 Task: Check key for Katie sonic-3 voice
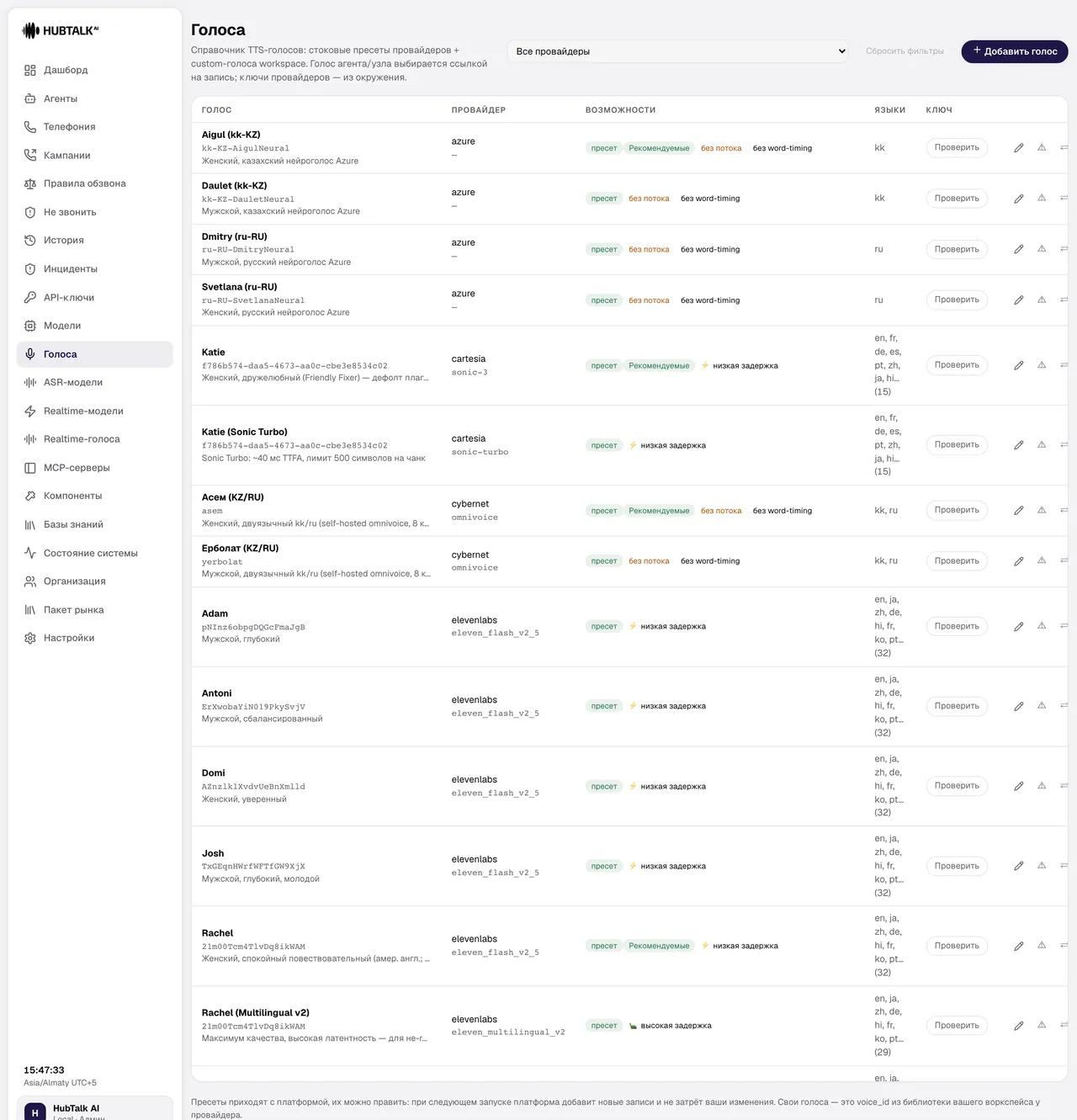point(957,365)
